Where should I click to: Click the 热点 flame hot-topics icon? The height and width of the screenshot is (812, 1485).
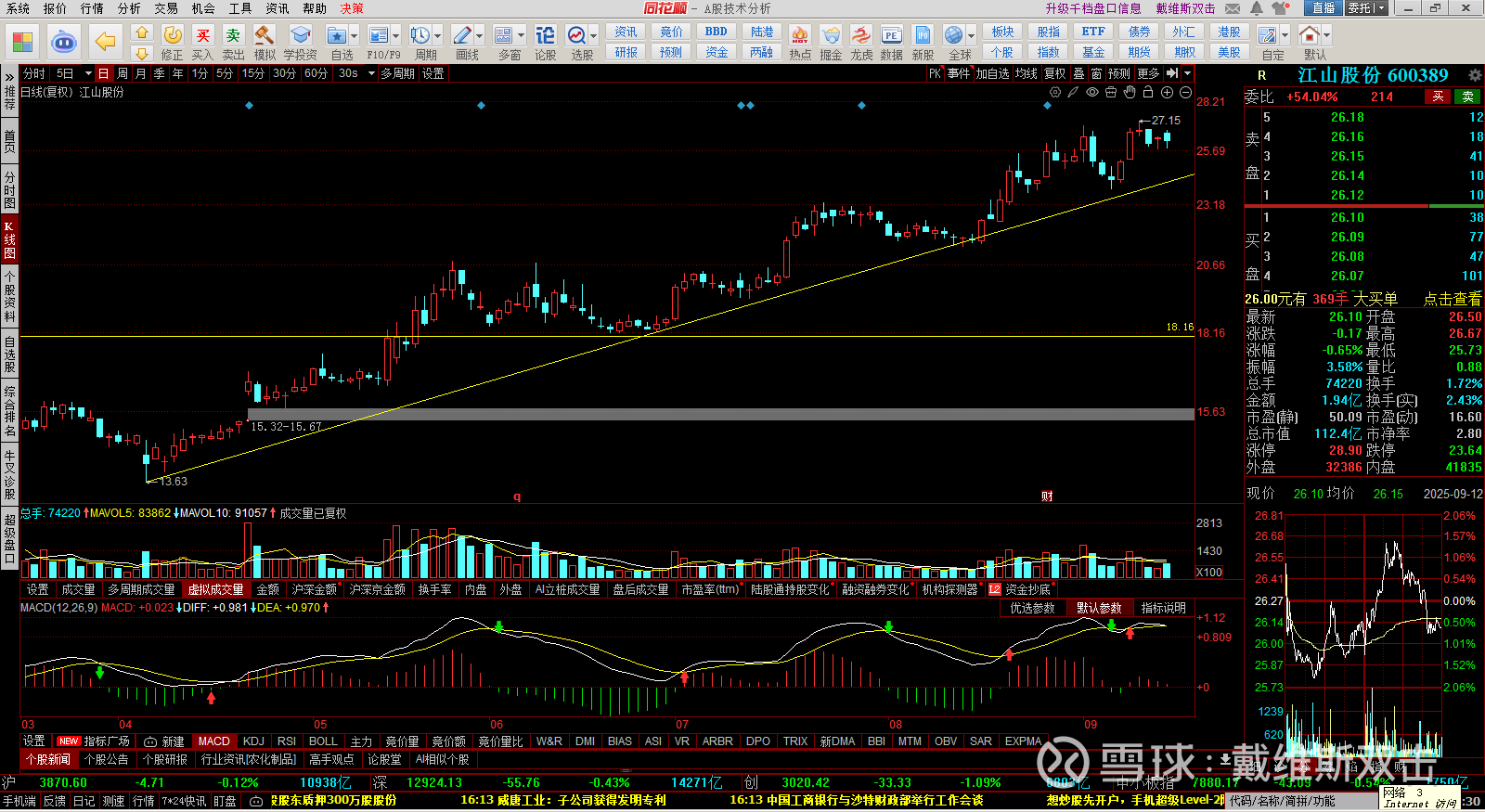pyautogui.click(x=799, y=37)
